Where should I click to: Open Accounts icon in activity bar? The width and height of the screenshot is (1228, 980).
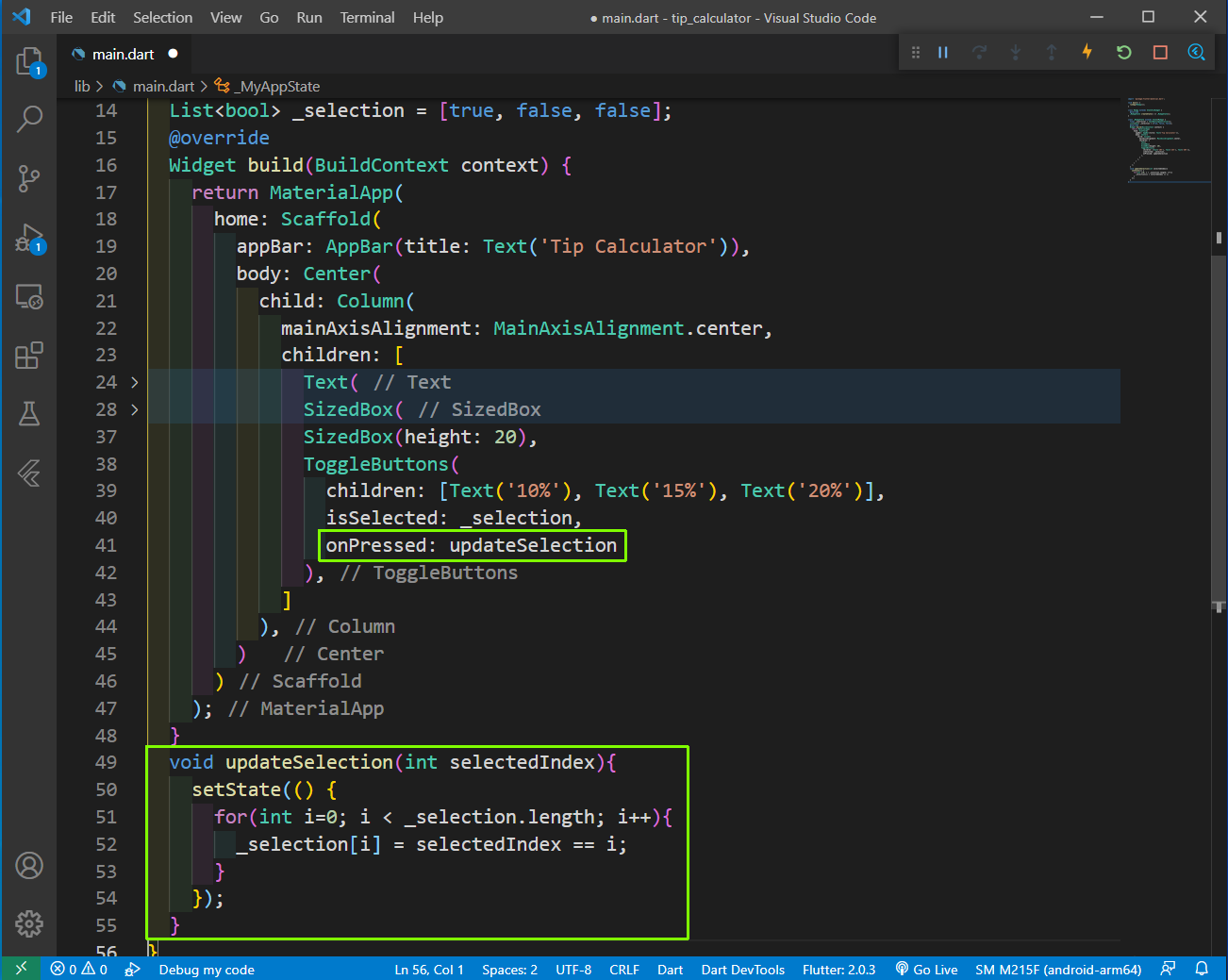(29, 865)
